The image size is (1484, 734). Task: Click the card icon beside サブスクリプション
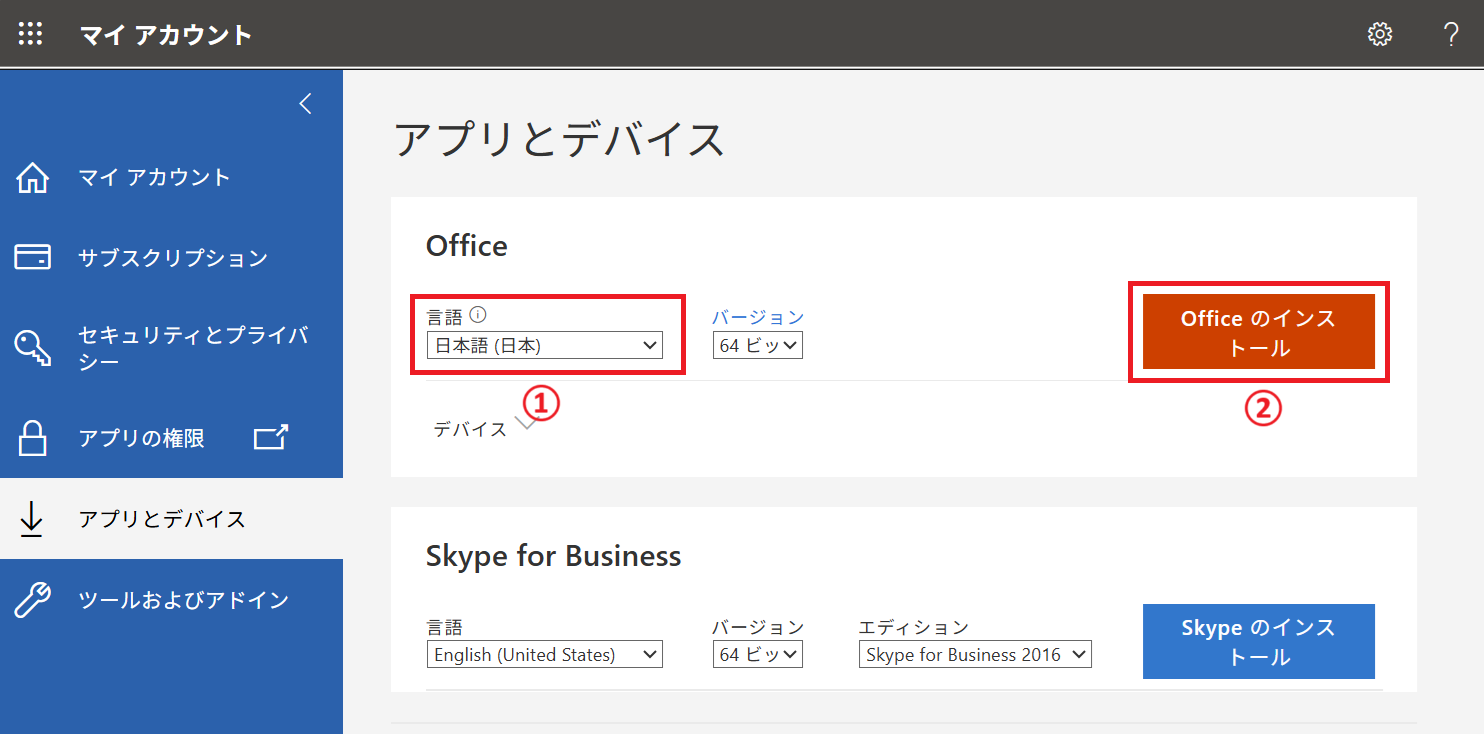click(33, 257)
